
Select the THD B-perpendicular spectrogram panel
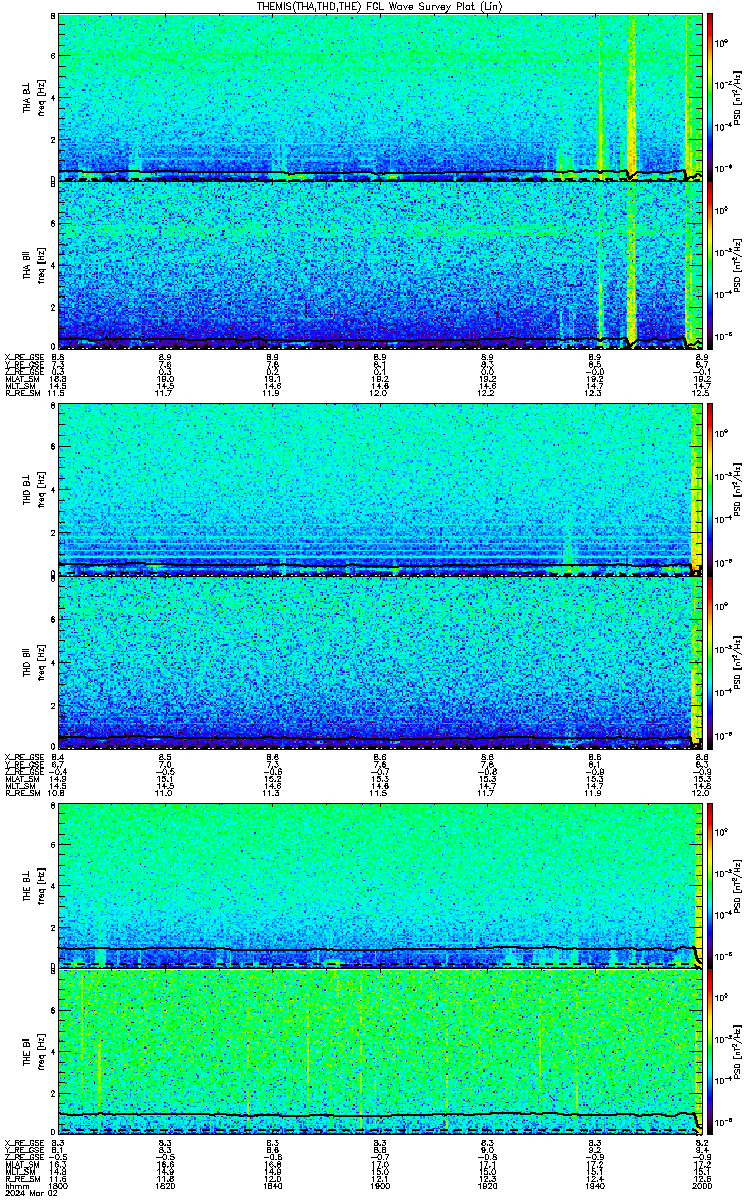pos(380,490)
